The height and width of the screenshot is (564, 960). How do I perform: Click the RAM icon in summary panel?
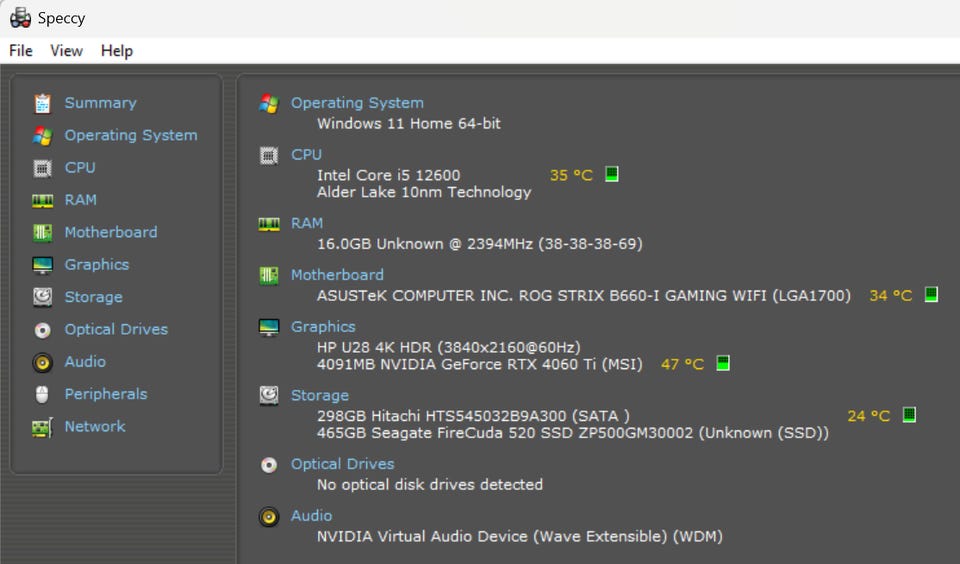[x=269, y=224]
